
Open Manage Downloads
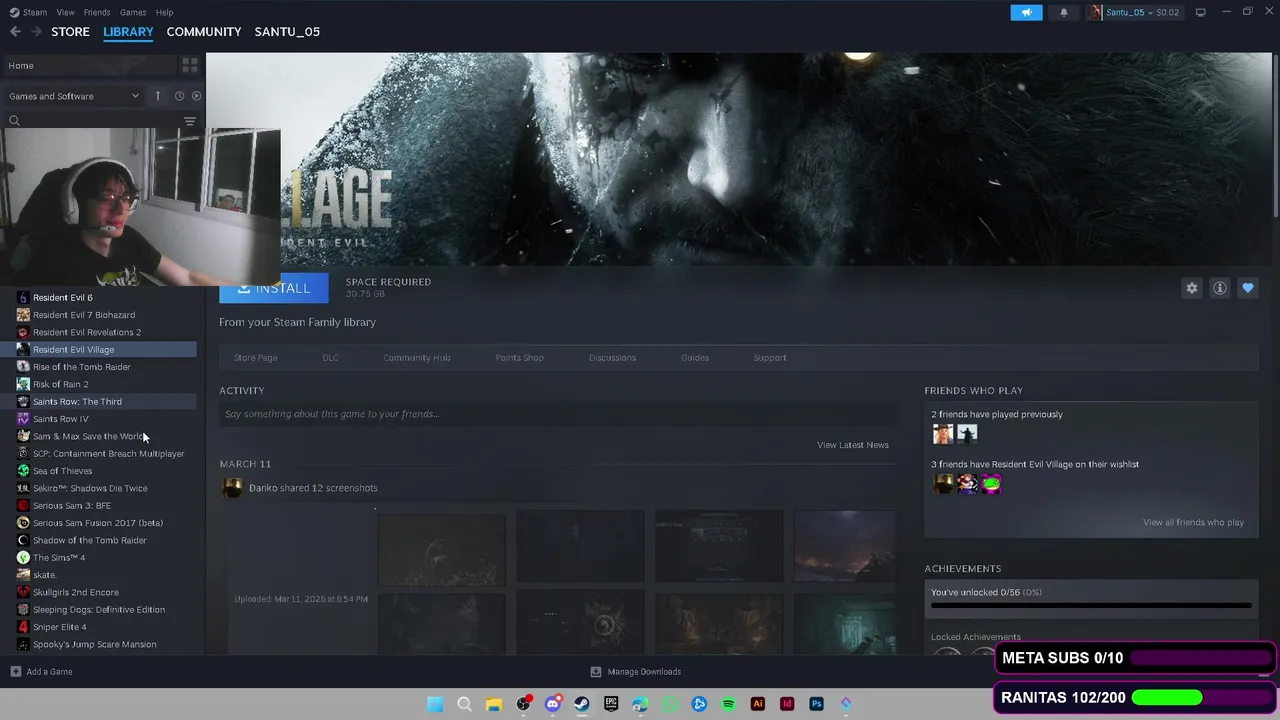coord(636,672)
